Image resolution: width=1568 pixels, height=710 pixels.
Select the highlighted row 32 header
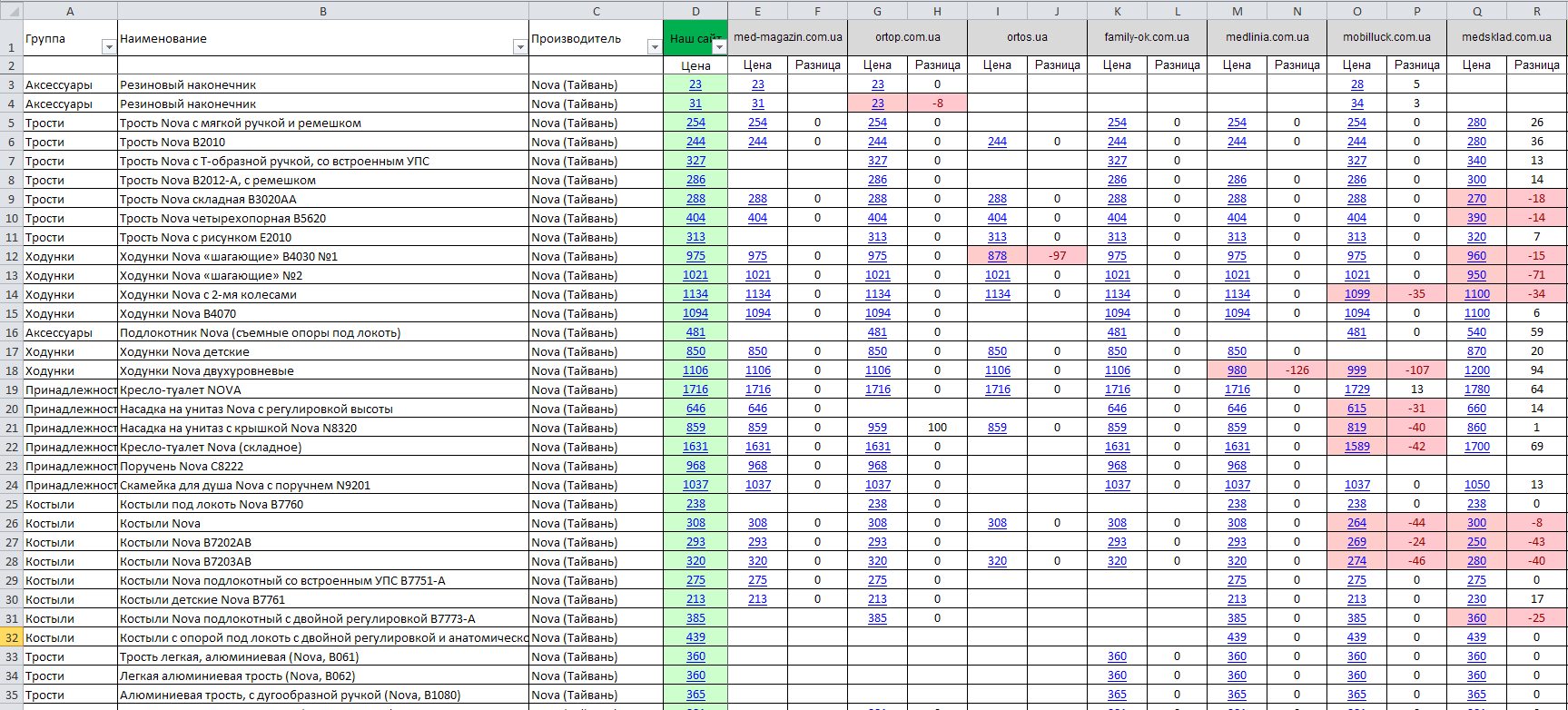(x=11, y=637)
